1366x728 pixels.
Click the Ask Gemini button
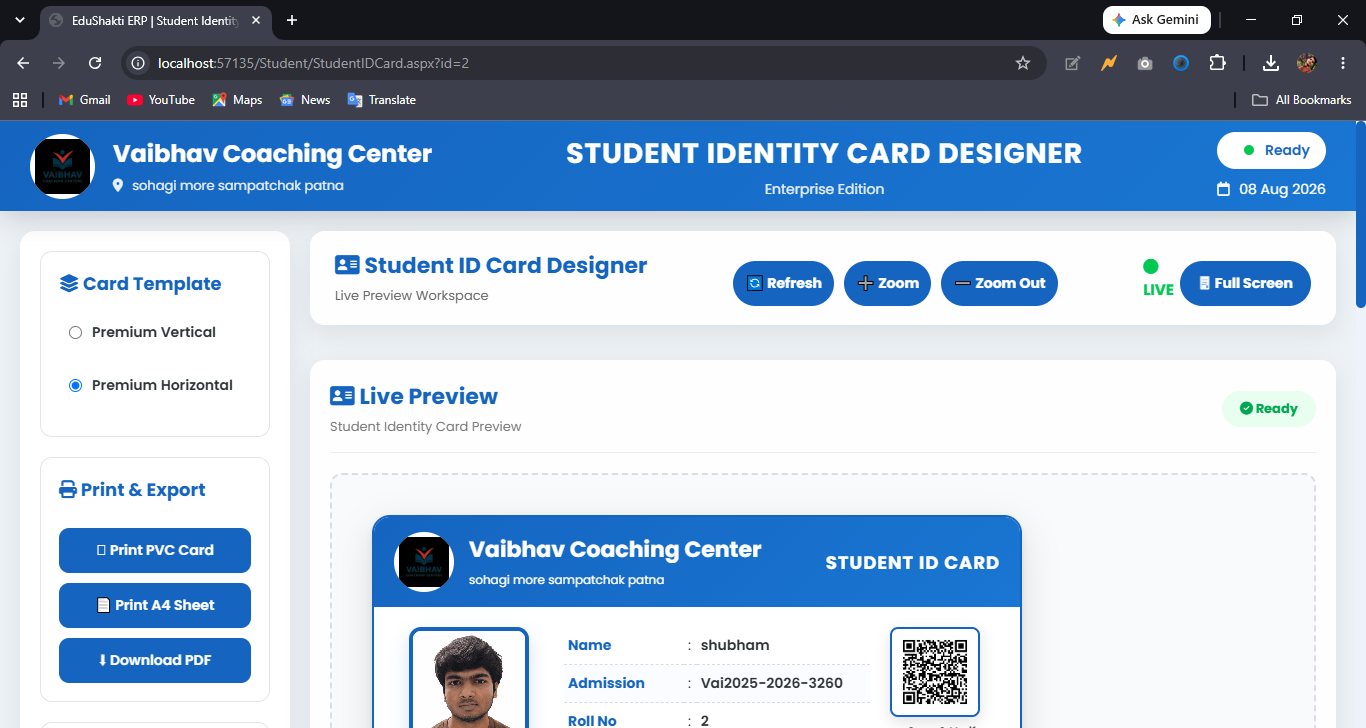[1156, 20]
